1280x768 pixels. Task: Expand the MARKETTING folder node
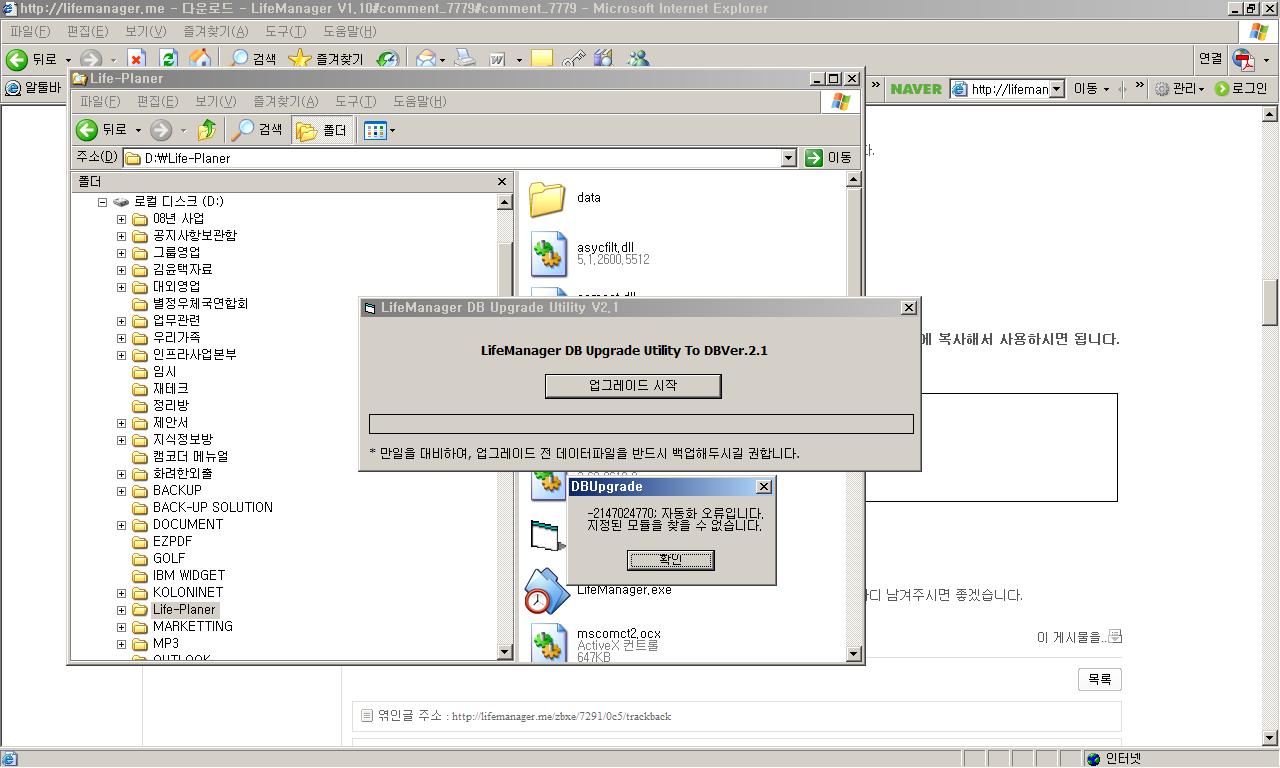coord(121,627)
